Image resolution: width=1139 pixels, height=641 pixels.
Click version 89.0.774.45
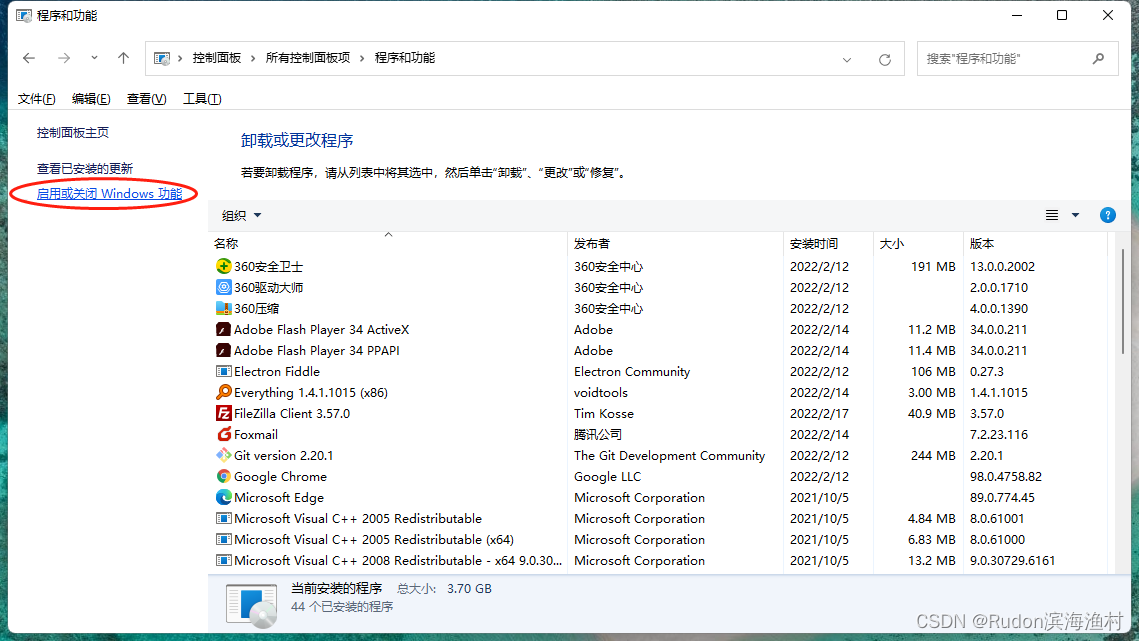(1002, 498)
